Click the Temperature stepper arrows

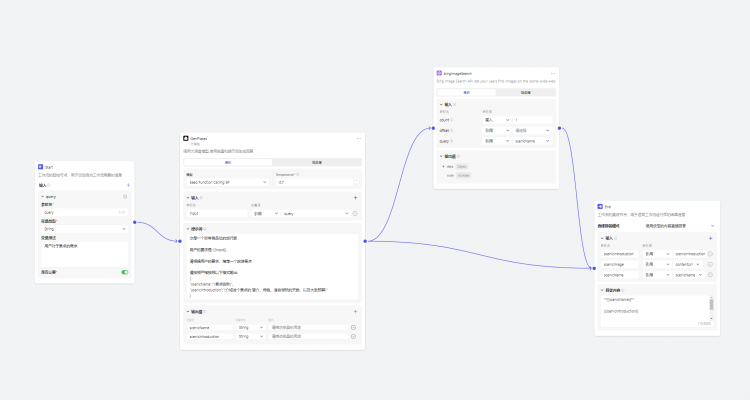point(356,182)
